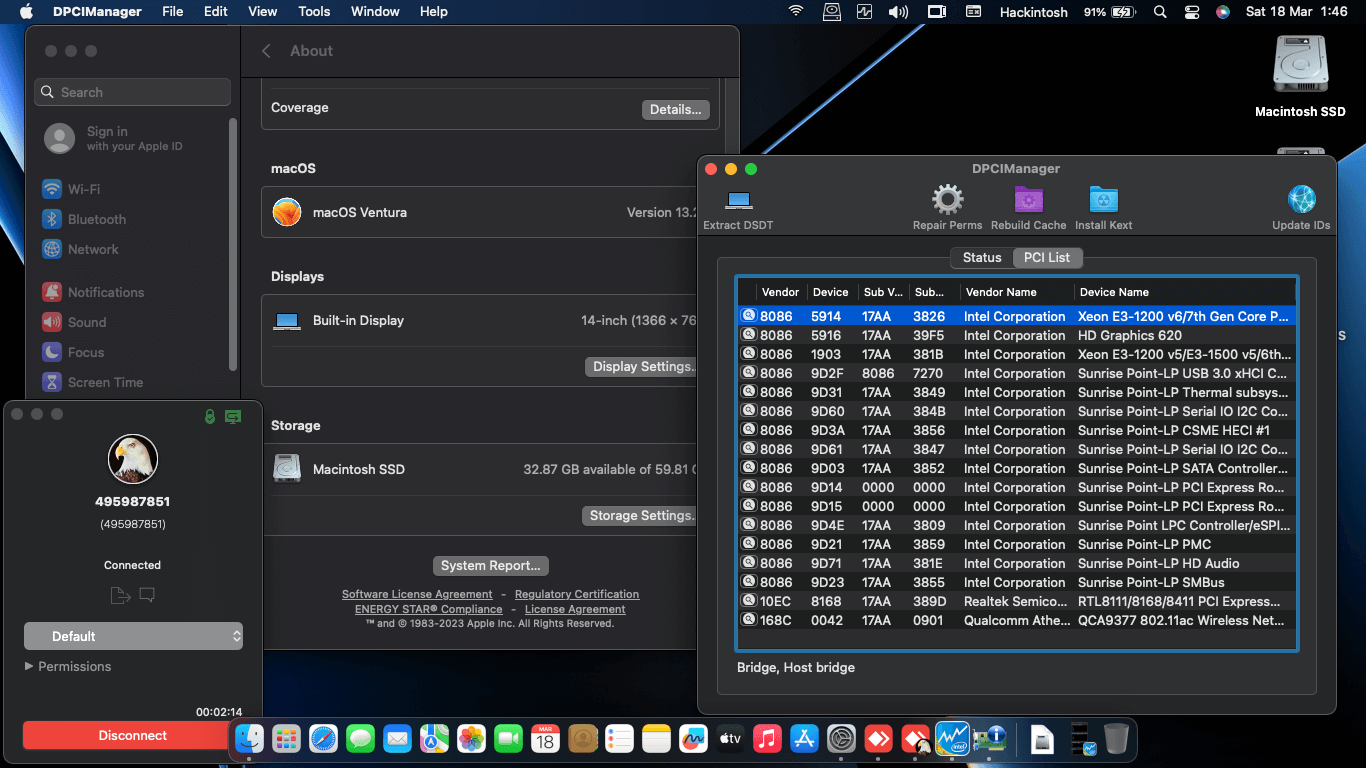Open Maps from the Dock
Image resolution: width=1366 pixels, height=768 pixels.
coord(434,739)
